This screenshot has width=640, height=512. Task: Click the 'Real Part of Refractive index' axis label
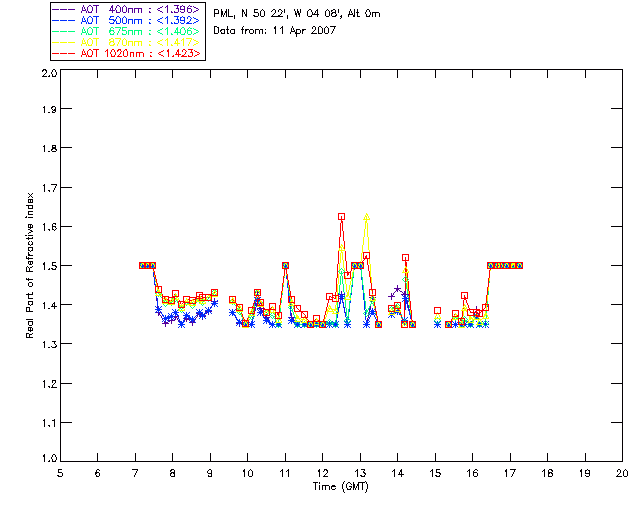[x=30, y=266]
